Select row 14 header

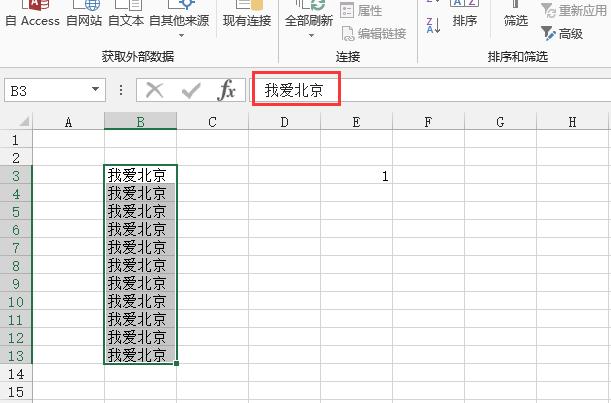[16, 374]
